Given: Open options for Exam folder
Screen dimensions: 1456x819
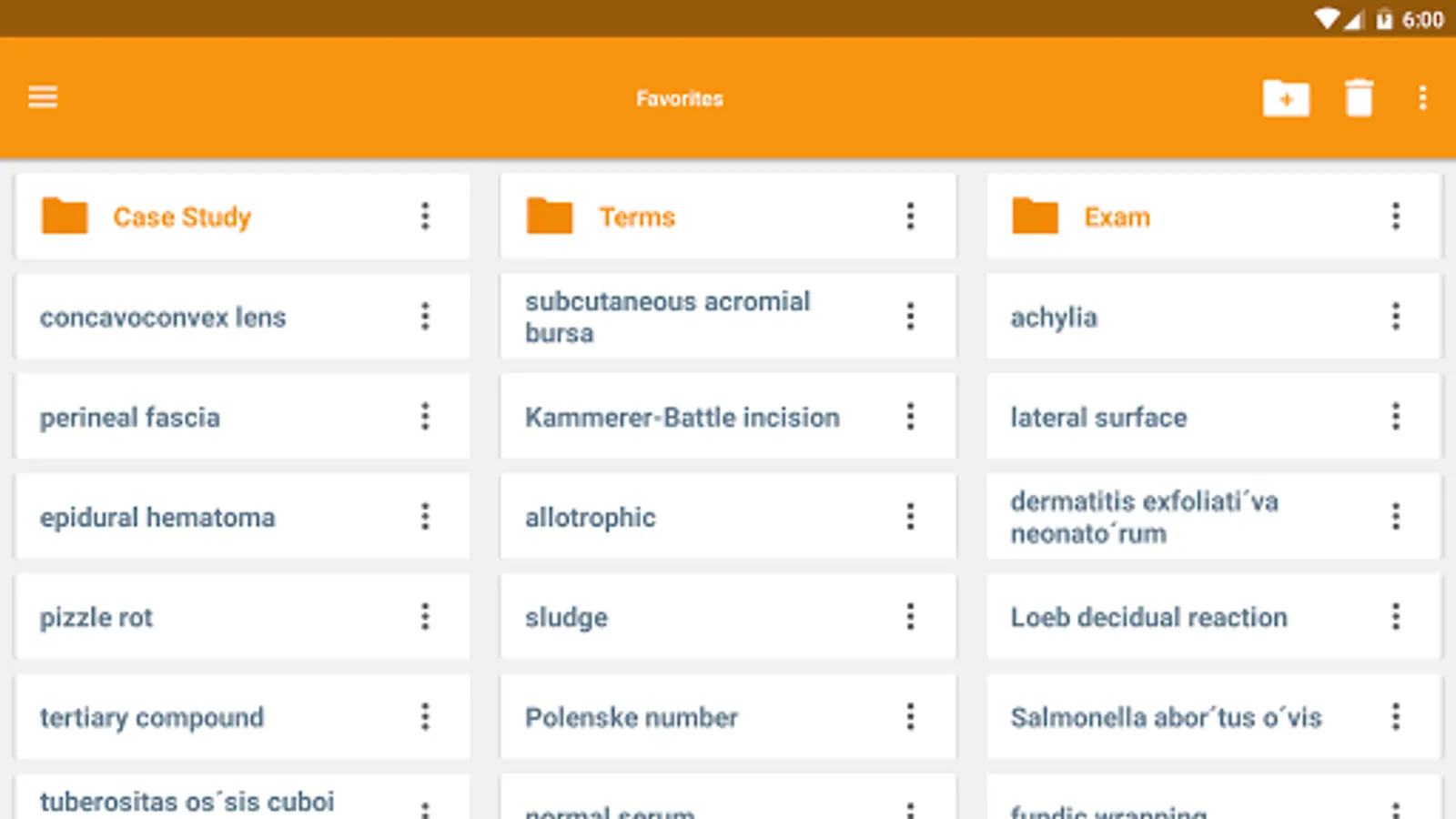Looking at the screenshot, I should click(x=1395, y=217).
